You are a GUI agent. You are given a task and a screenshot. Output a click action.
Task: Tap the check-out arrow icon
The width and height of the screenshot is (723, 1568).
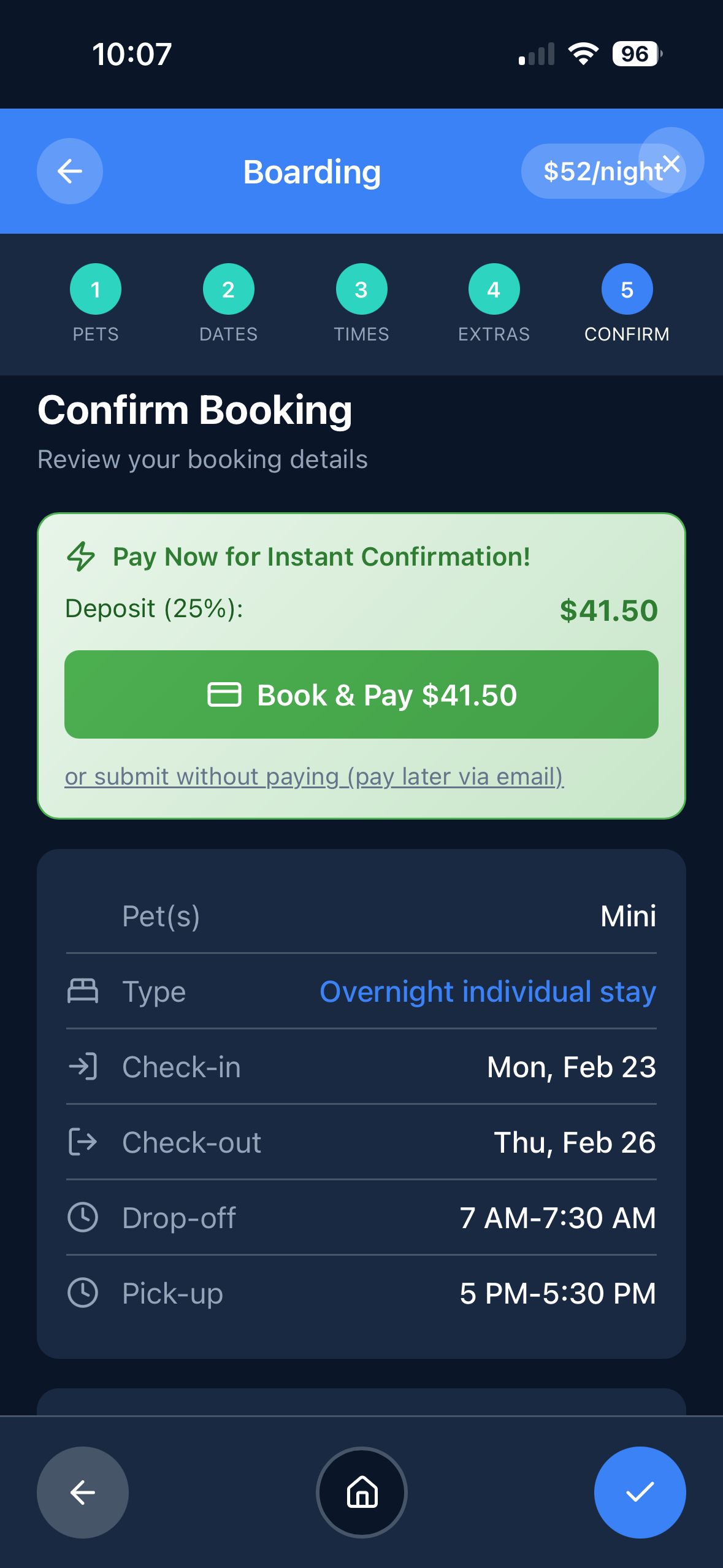click(83, 1142)
